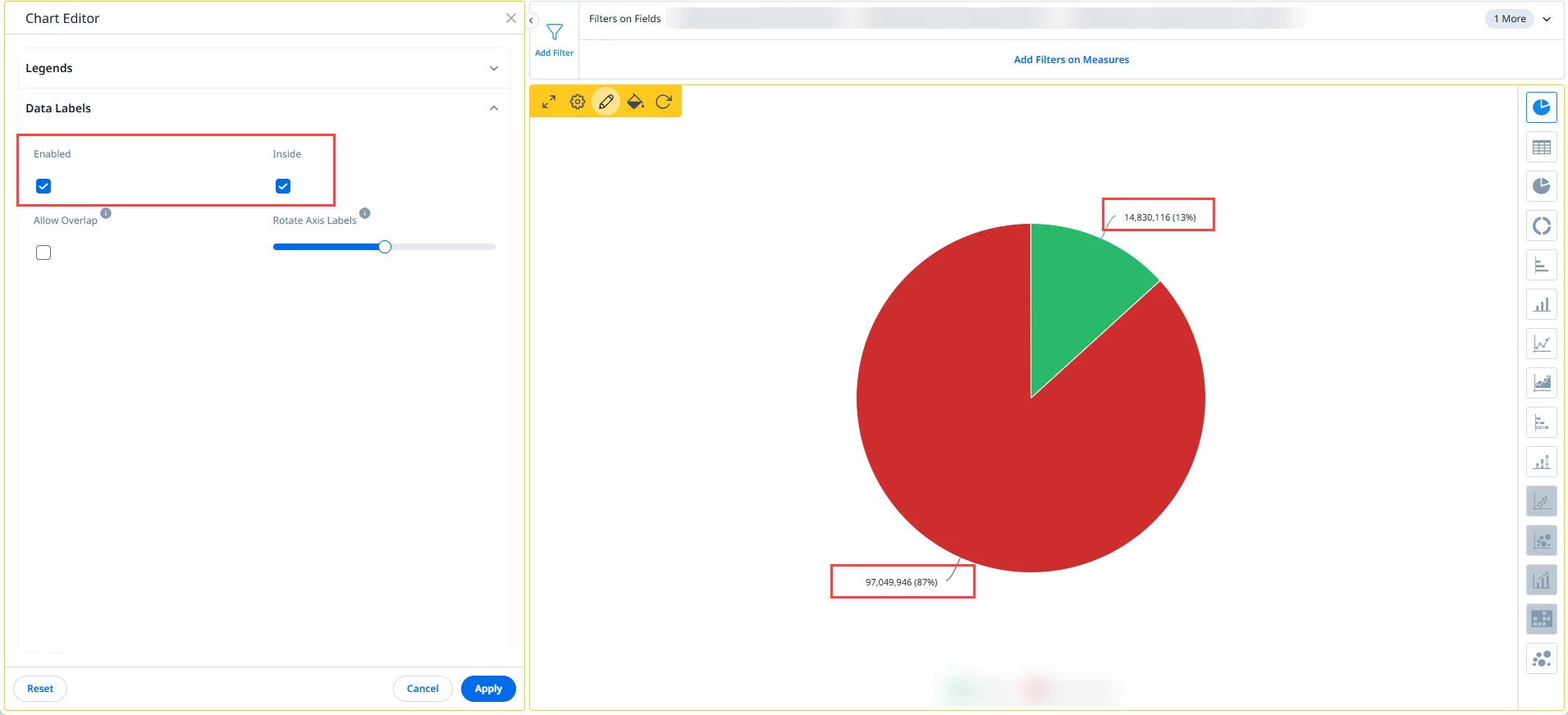Viewport: 1568px width, 715px height.
Task: Select the disabled bubble chart icon
Action: pyautogui.click(x=1542, y=540)
